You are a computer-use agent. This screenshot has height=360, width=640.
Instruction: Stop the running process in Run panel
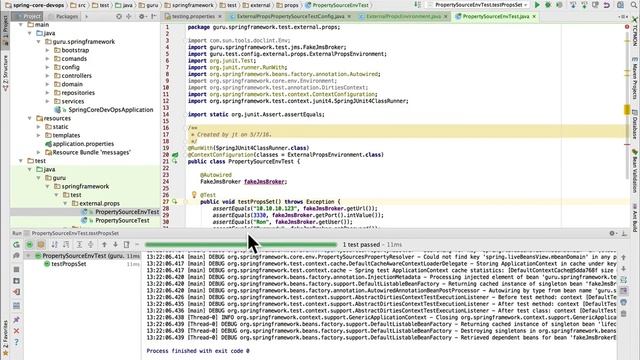[x=16, y=269]
